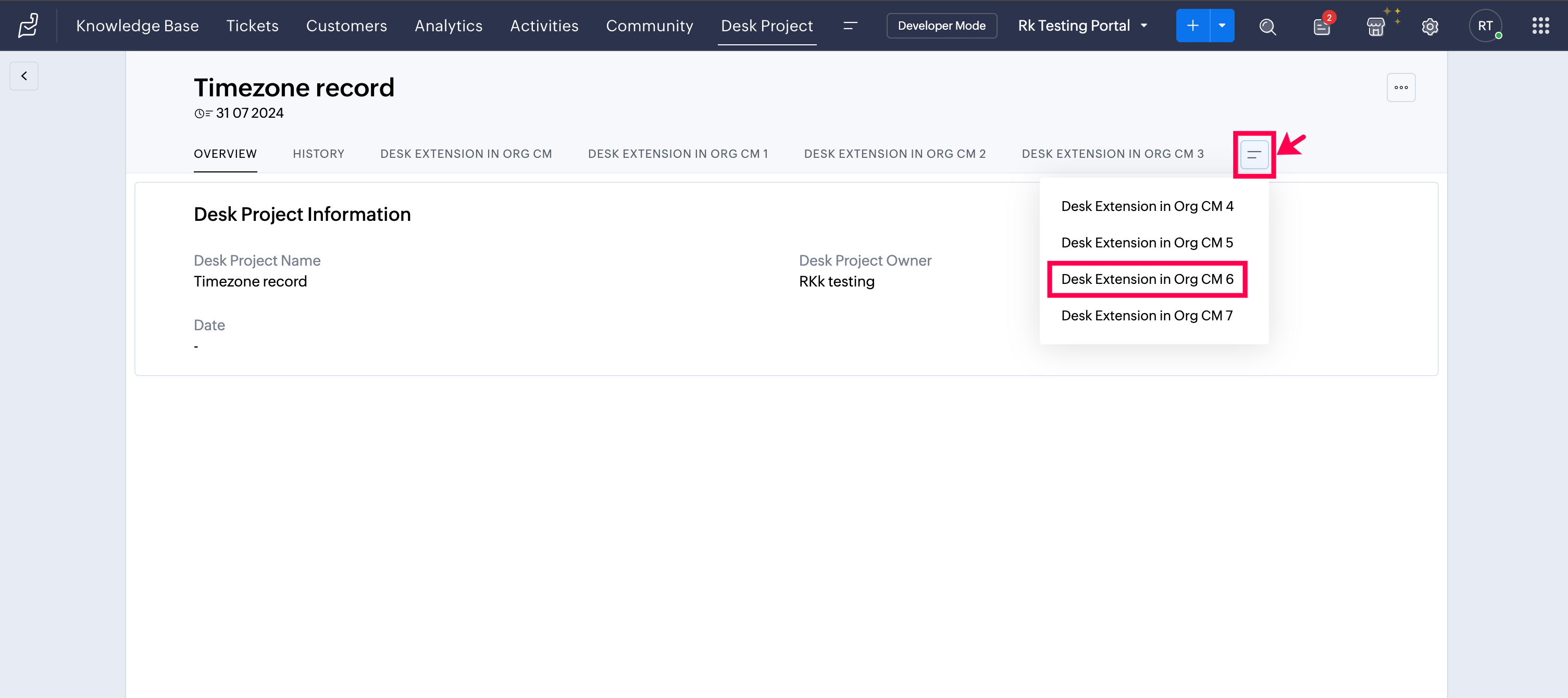1568x698 pixels.
Task: Click the RKk testing owner value
Action: click(836, 282)
